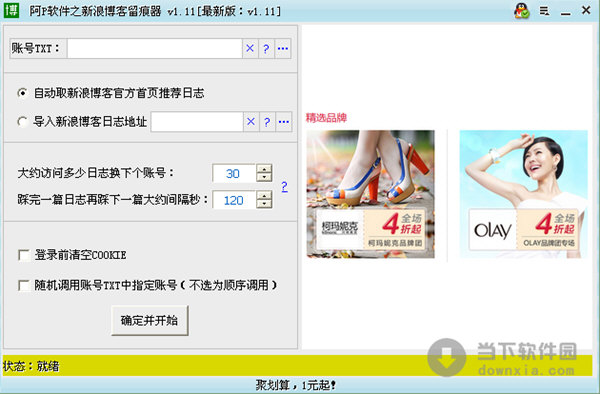Screen dimensions: 600x394
Task: Open the 柯玛妮克 shoes ad thumbnail
Action: (x=370, y=194)
